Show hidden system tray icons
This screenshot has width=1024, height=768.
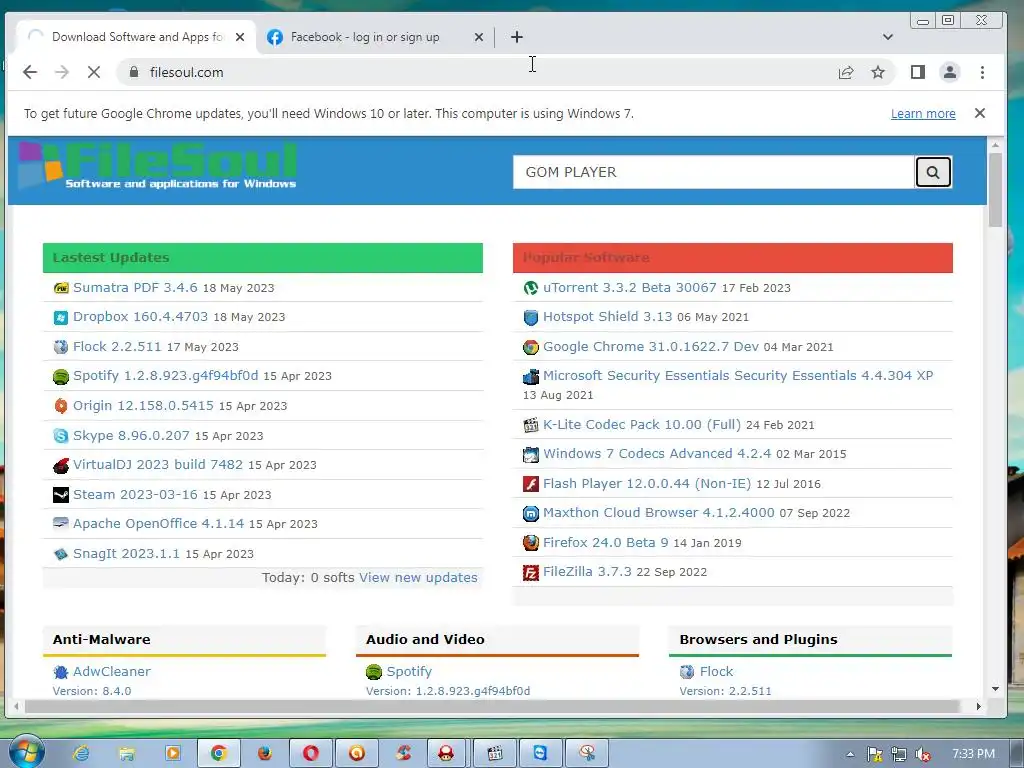click(850, 754)
